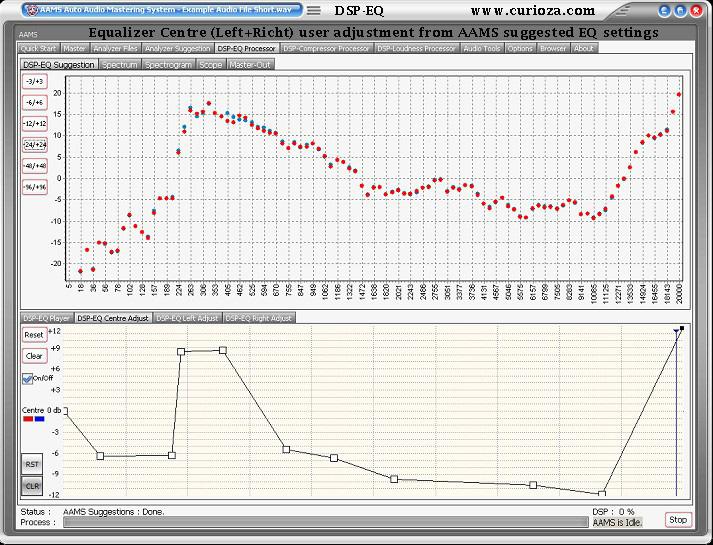Select the DSP-EQ Centre Adjust tab
The height and width of the screenshot is (545, 713).
click(113, 318)
